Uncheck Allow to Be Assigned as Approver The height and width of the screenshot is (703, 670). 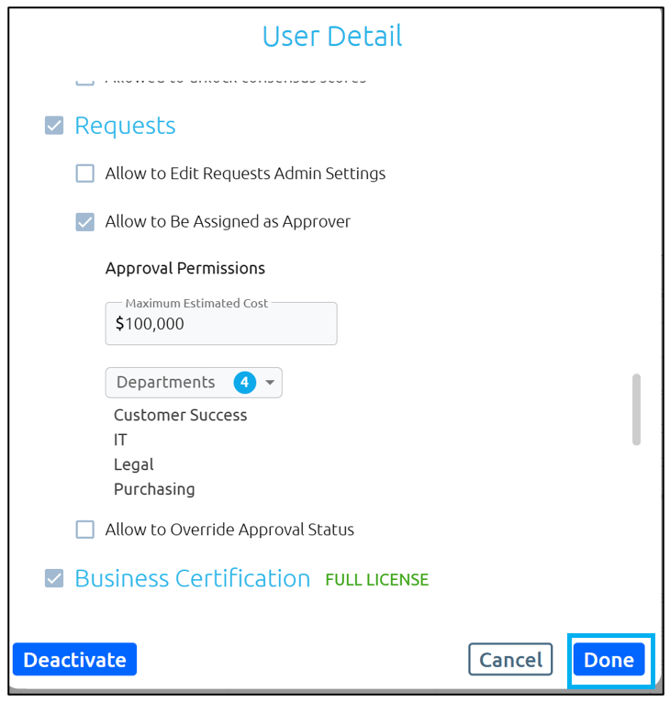pyautogui.click(x=86, y=222)
